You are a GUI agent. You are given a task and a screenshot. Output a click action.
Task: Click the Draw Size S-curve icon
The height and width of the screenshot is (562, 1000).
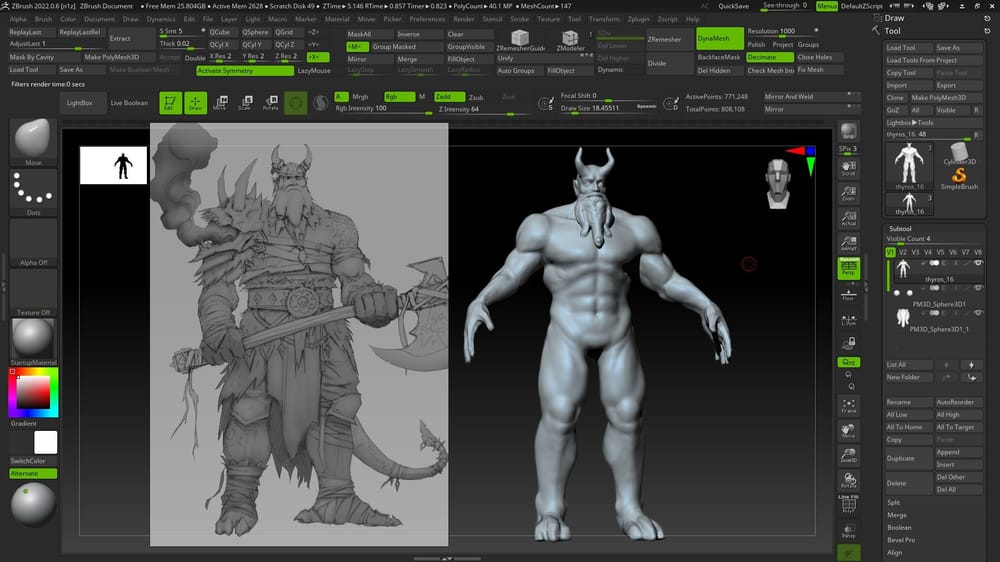(x=546, y=103)
